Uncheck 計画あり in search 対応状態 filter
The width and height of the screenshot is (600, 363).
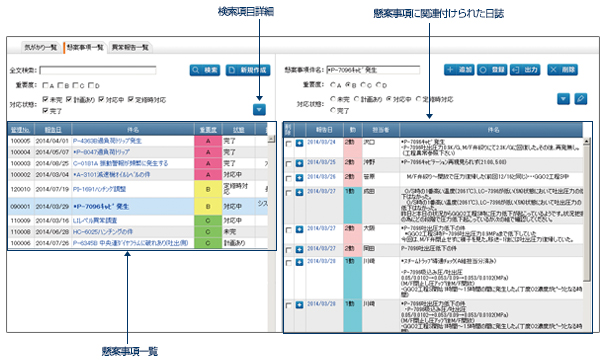[x=69, y=99]
